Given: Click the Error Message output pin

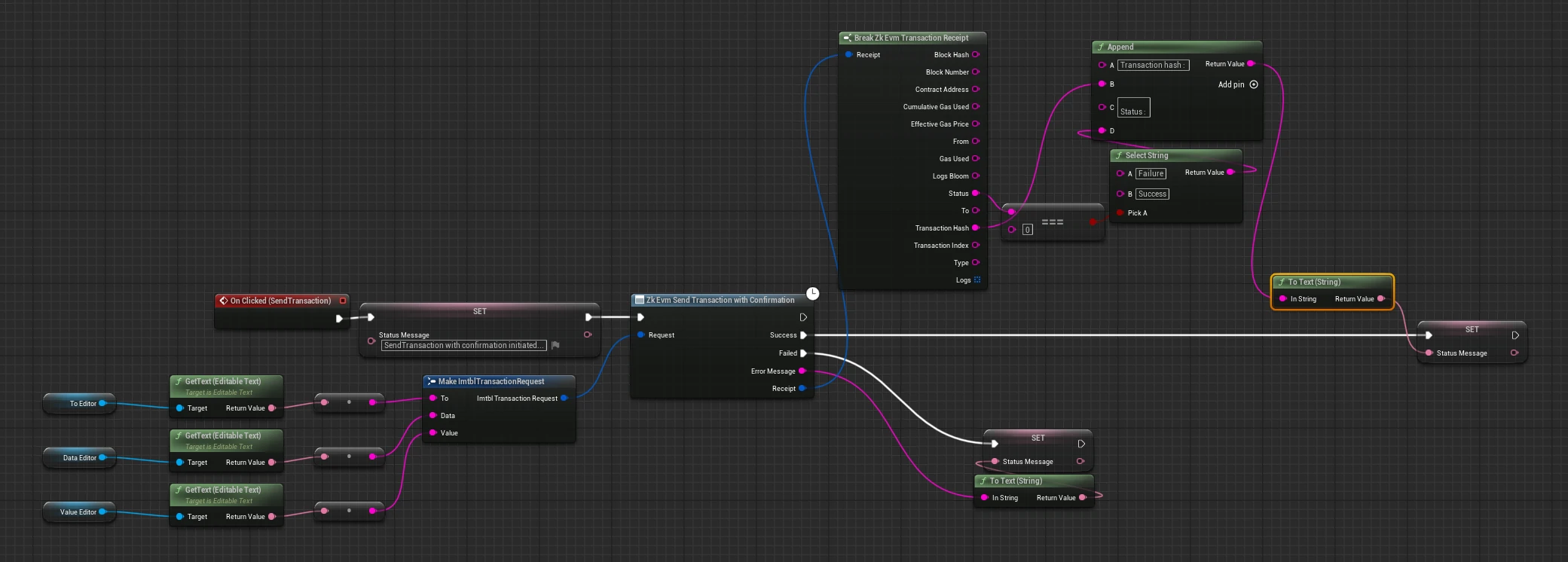Looking at the screenshot, I should coord(802,371).
